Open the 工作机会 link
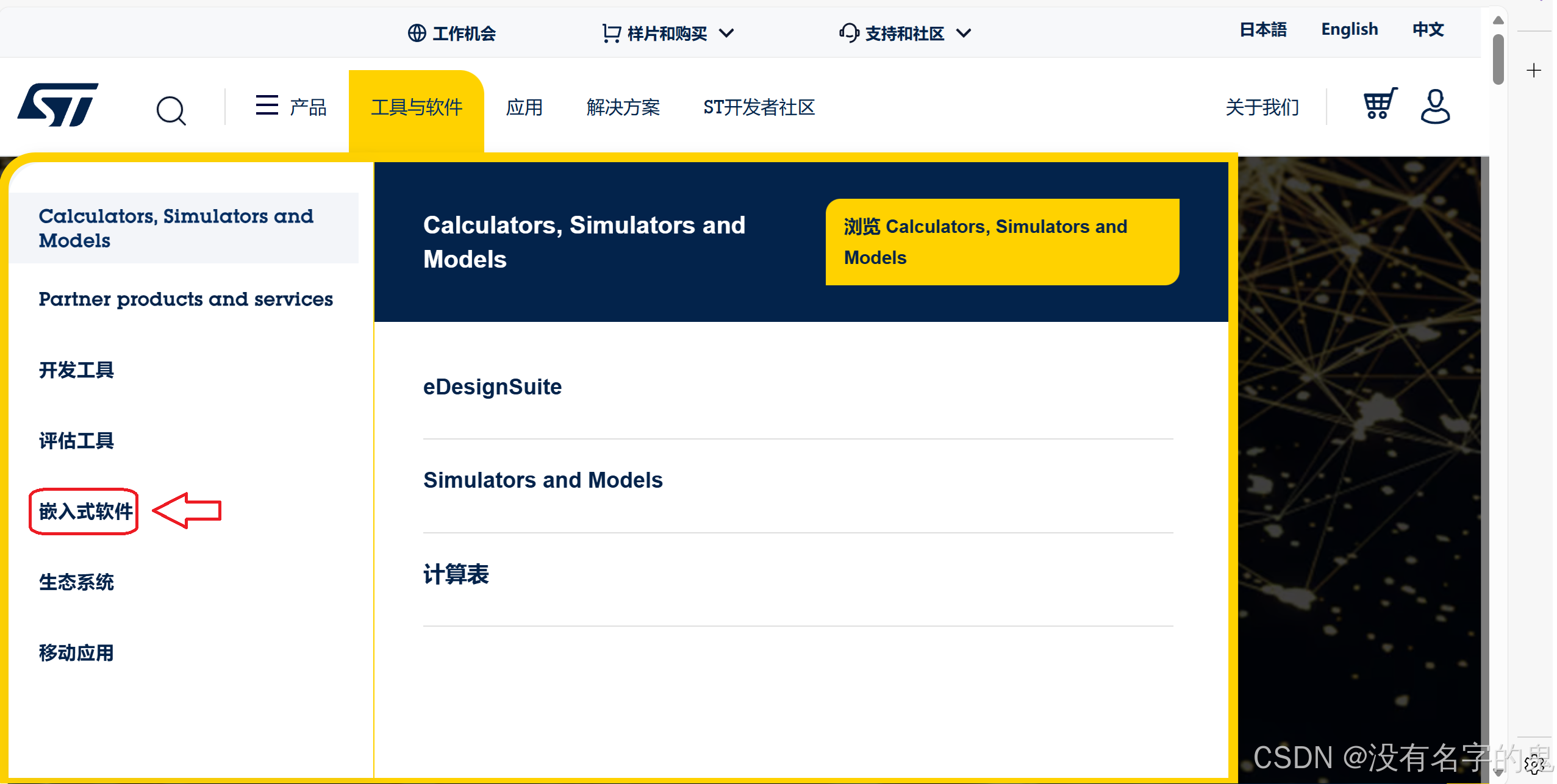This screenshot has height=784, width=1557. [x=464, y=33]
